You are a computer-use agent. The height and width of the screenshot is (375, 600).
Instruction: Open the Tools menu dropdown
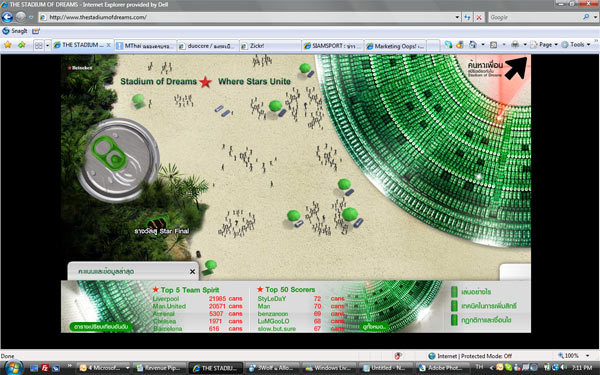pyautogui.click(x=576, y=45)
